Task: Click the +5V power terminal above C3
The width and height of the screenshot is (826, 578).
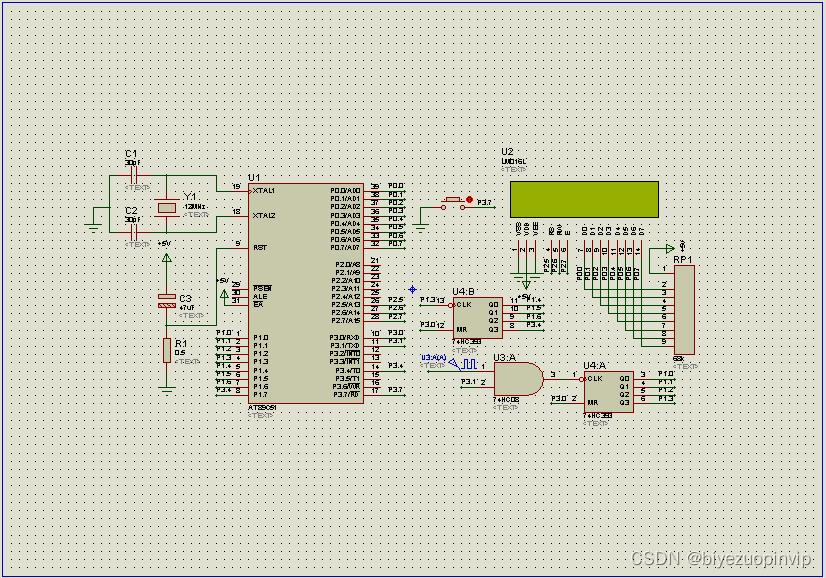Action: tap(167, 258)
